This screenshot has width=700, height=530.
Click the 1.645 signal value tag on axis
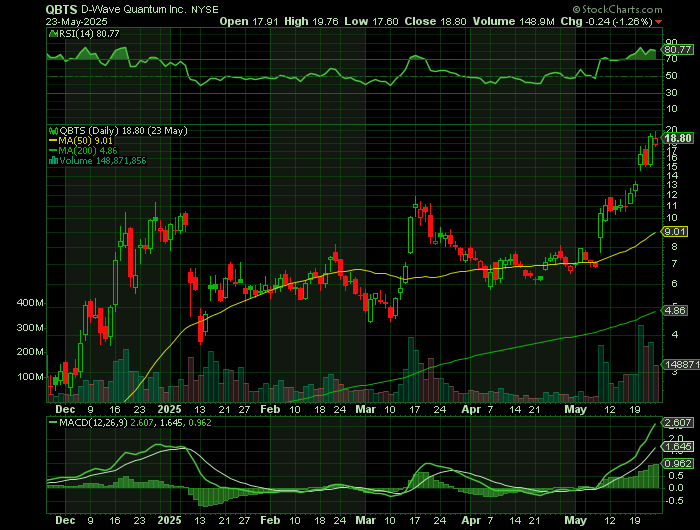pyautogui.click(x=678, y=447)
